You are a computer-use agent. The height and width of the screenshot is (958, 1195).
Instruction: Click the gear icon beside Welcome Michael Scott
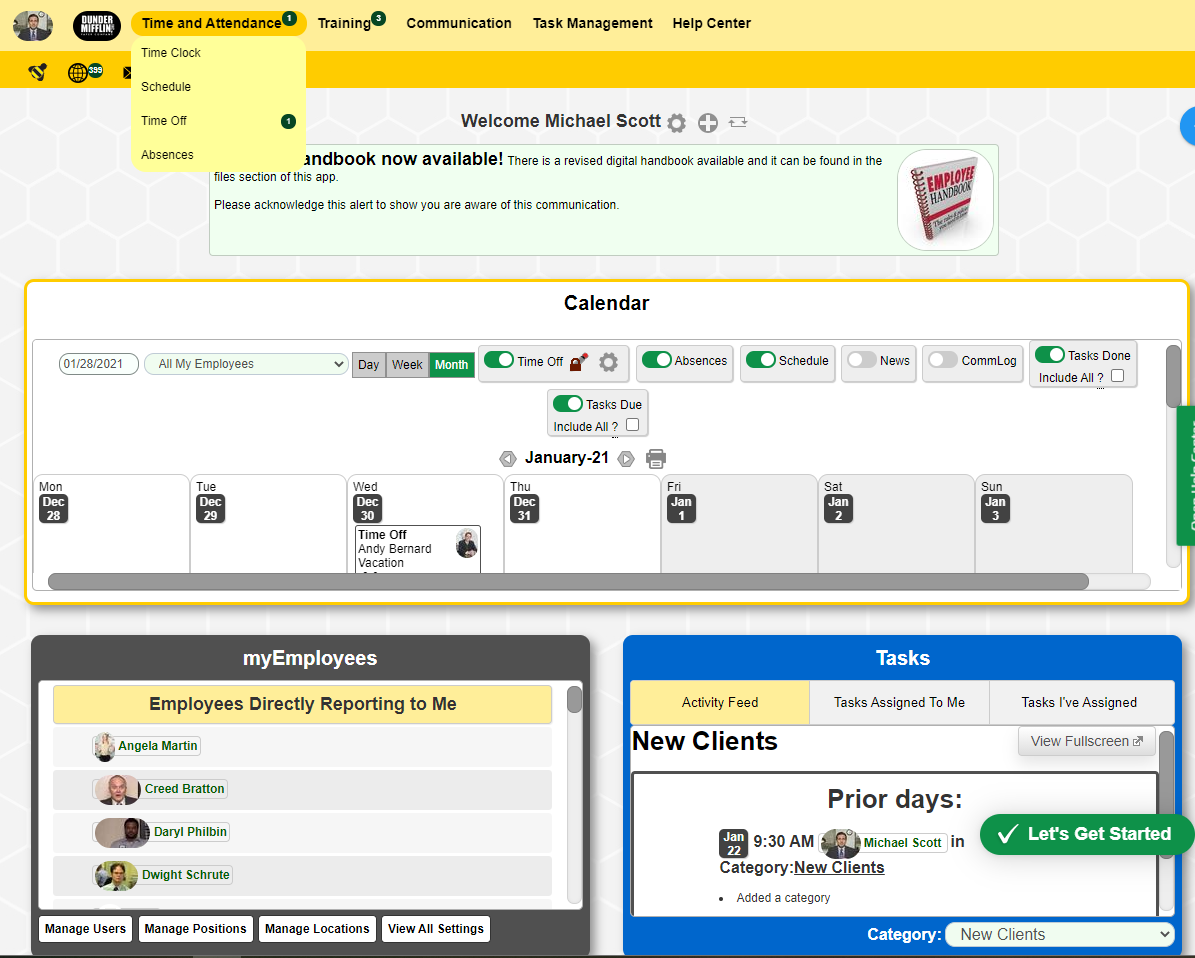pyautogui.click(x=677, y=123)
